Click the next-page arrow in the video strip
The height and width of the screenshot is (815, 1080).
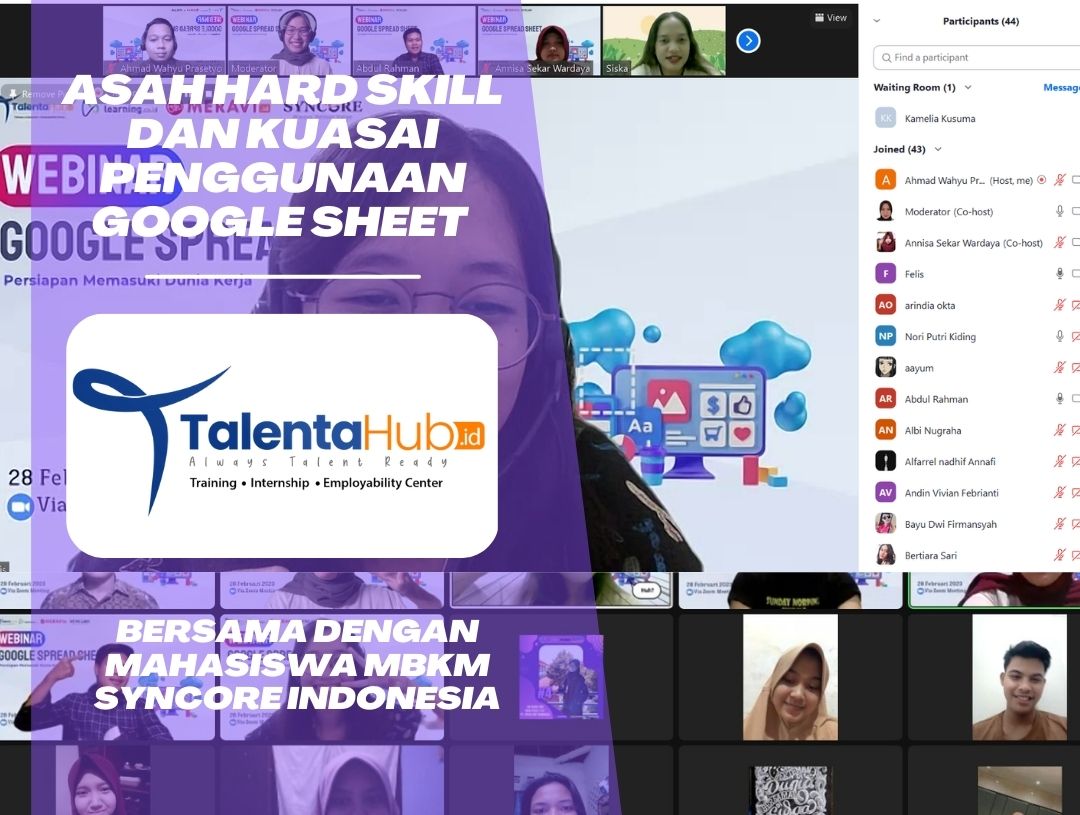[x=748, y=41]
